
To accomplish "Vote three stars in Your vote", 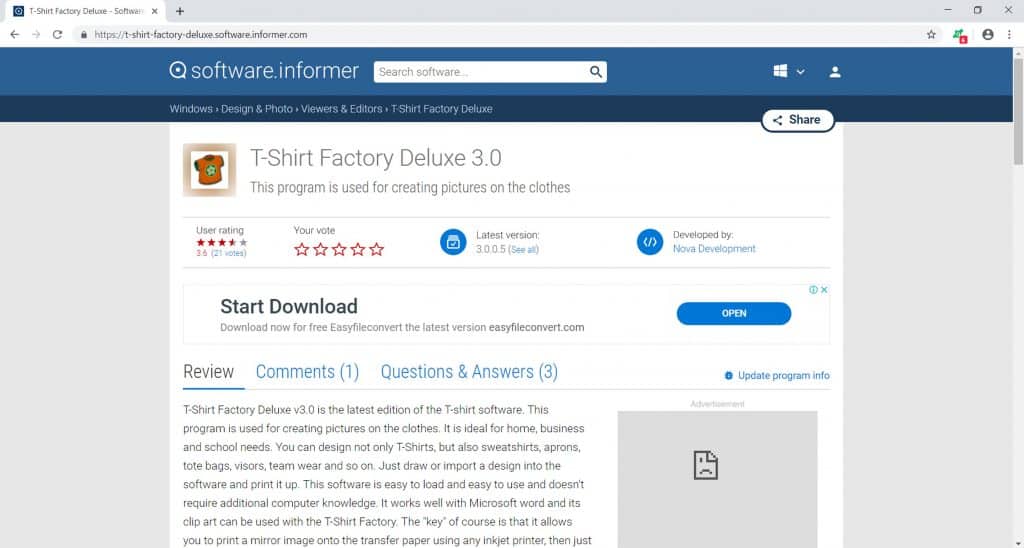I will click(x=339, y=249).
